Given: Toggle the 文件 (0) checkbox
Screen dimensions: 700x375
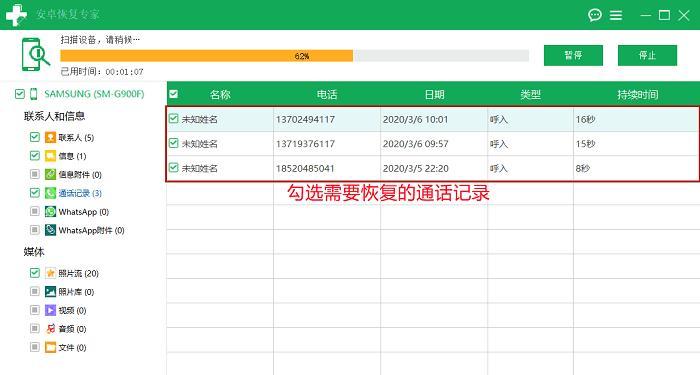Looking at the screenshot, I should pos(34,346).
